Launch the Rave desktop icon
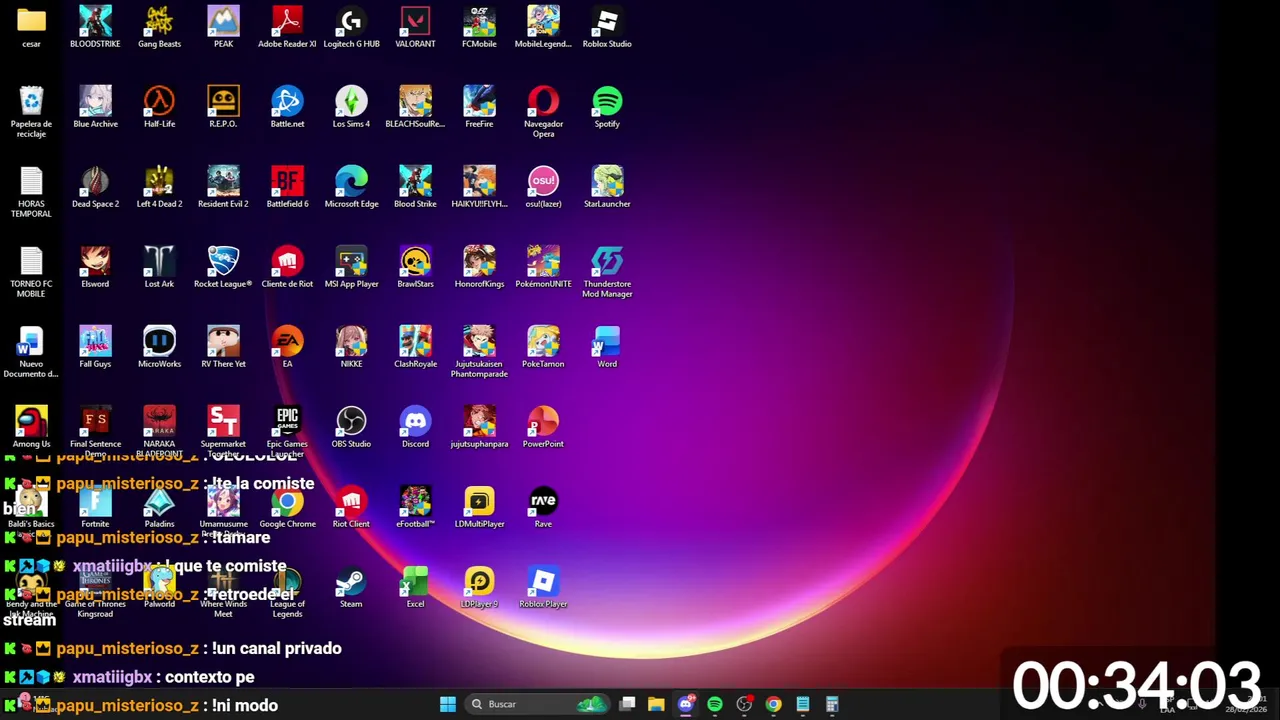Screen dimensions: 1280x720 click(x=543, y=507)
